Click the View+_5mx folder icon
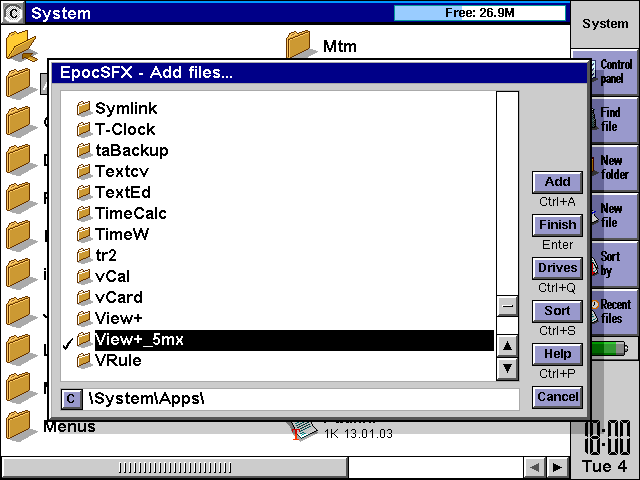The image size is (640, 480). coord(84,339)
